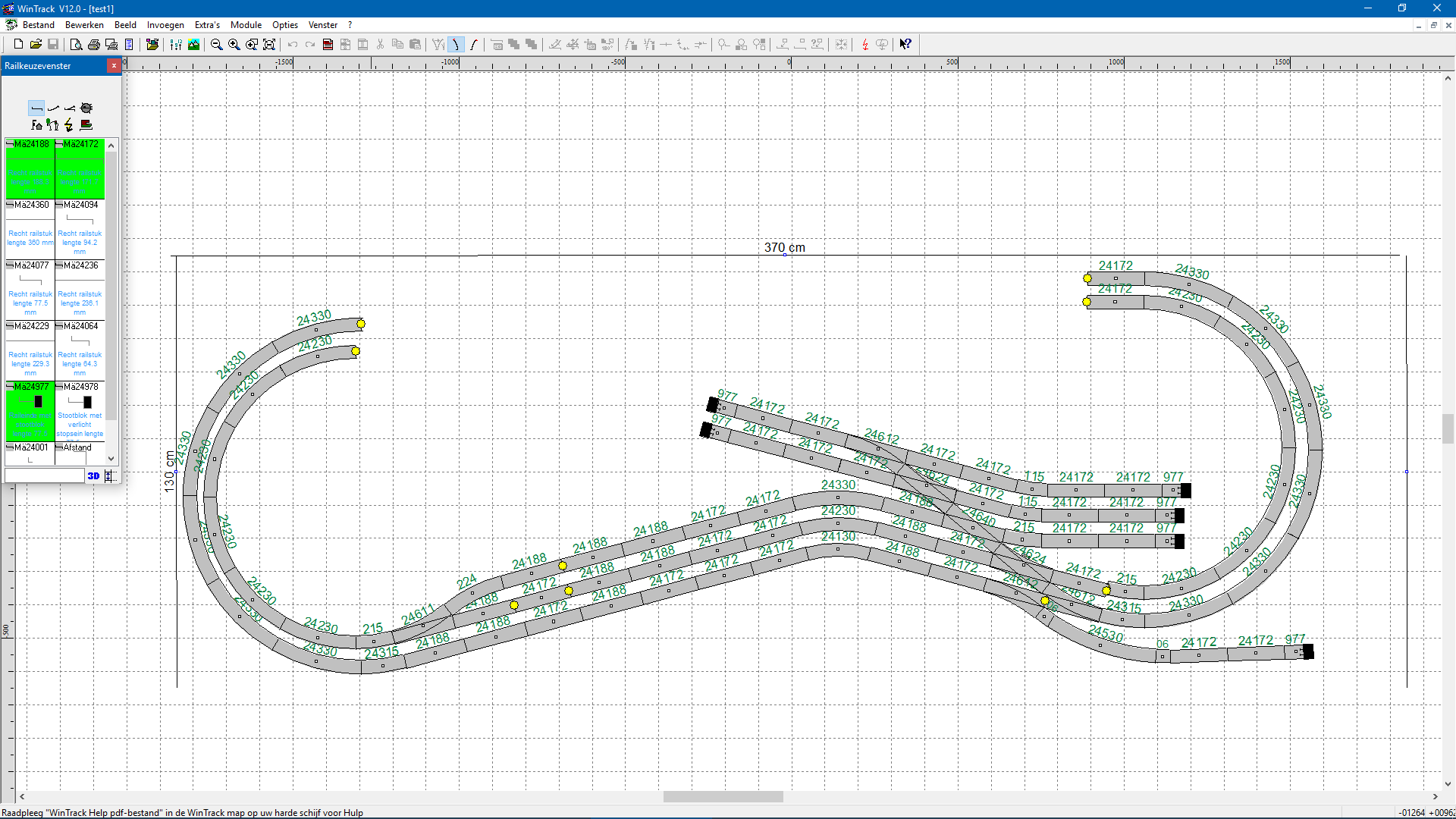Pick track piece Mä24229 in list
Image resolution: width=1456 pixels, height=819 pixels.
(30, 350)
